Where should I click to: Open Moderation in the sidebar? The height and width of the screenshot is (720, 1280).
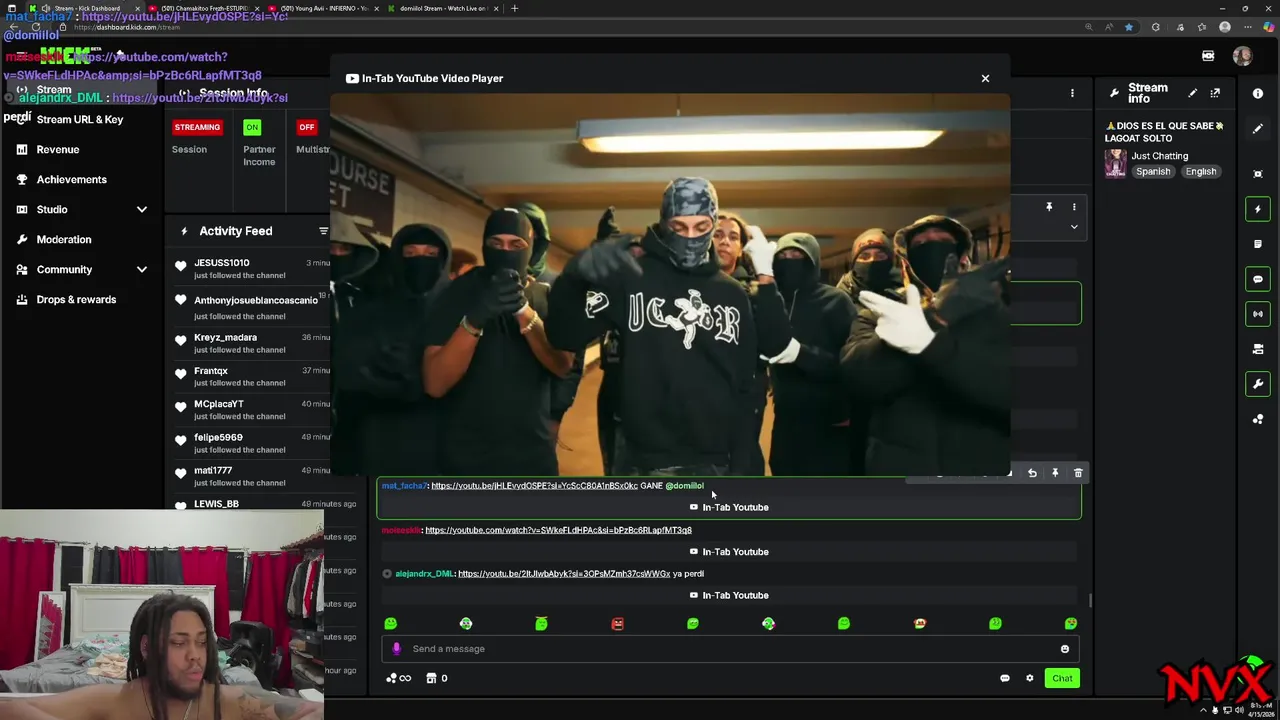pos(64,239)
